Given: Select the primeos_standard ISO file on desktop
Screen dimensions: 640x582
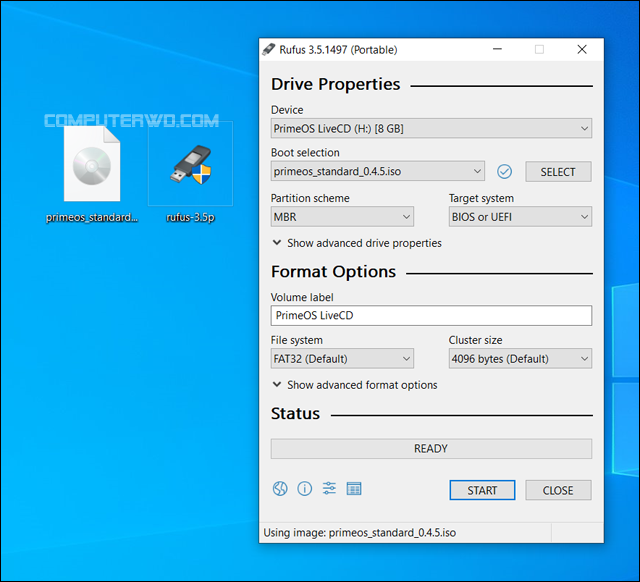Looking at the screenshot, I should coord(92,174).
